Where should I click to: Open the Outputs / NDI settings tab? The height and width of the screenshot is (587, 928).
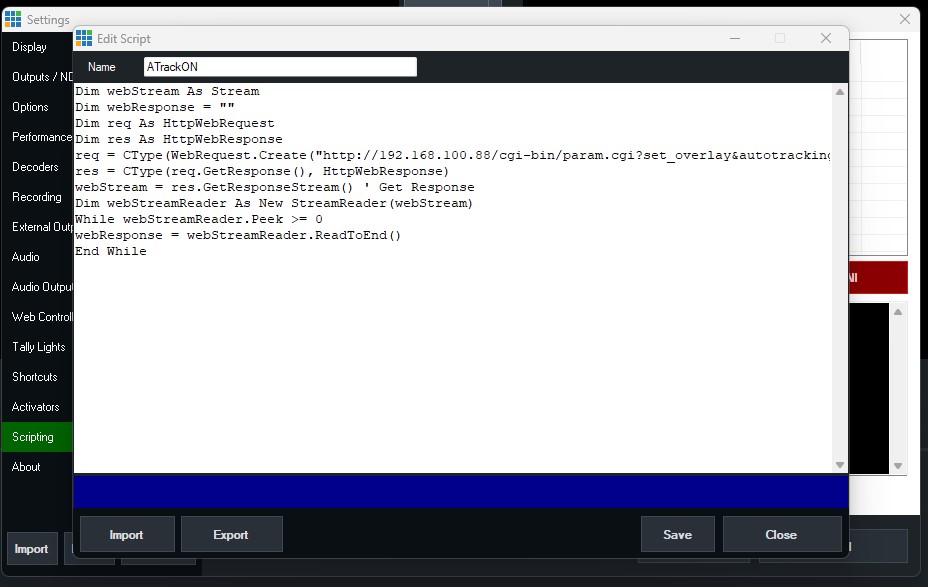pyautogui.click(x=37, y=77)
